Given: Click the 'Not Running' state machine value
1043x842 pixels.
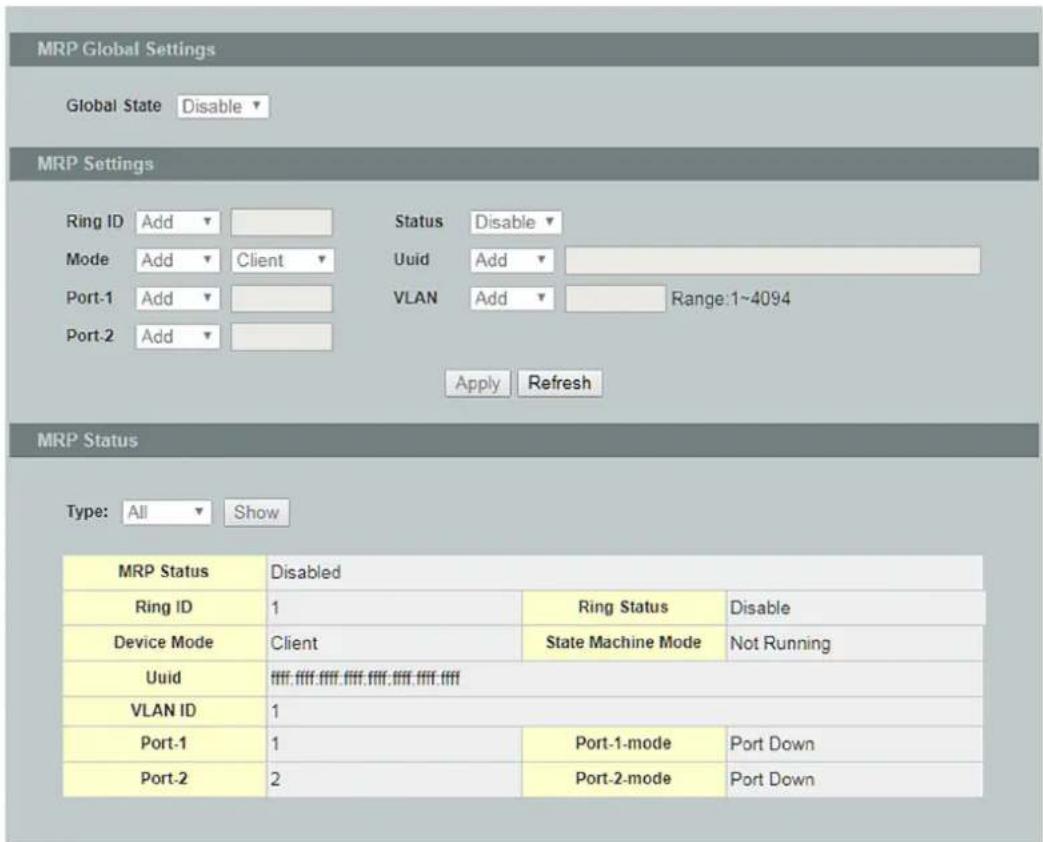Looking at the screenshot, I should click(780, 643).
